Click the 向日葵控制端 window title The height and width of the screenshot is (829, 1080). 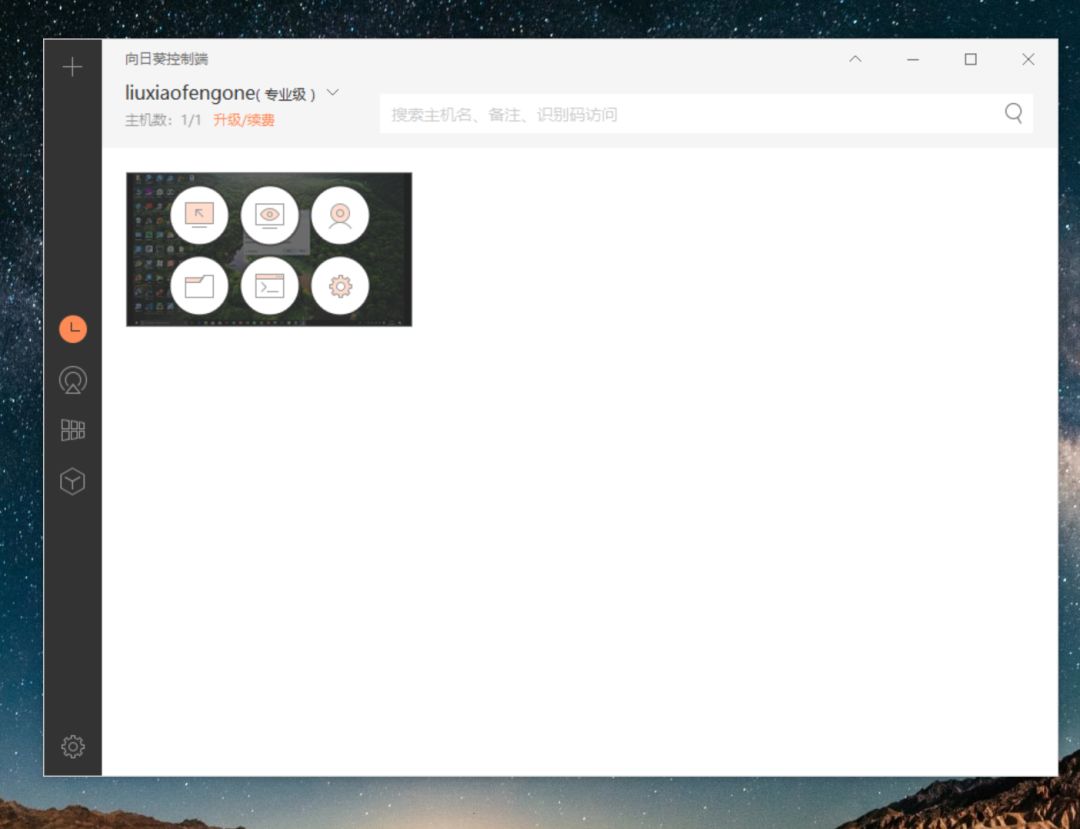click(167, 59)
